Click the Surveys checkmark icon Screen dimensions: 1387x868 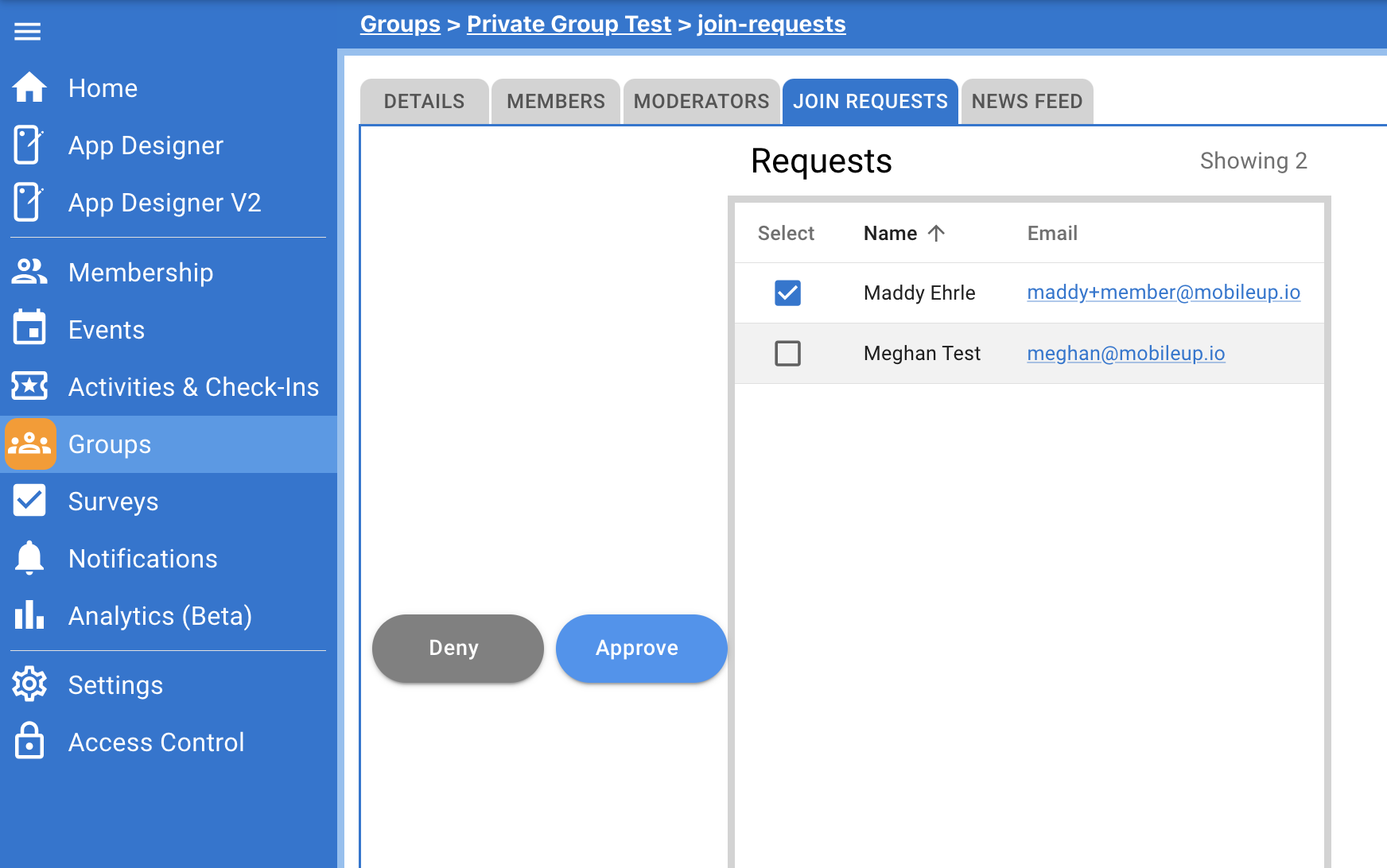[29, 501]
